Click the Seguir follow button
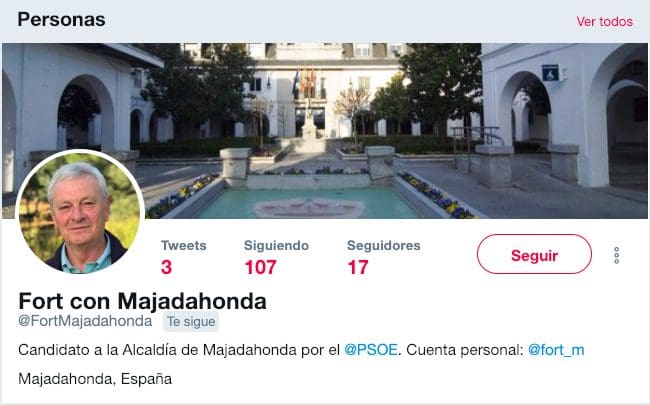 point(534,254)
